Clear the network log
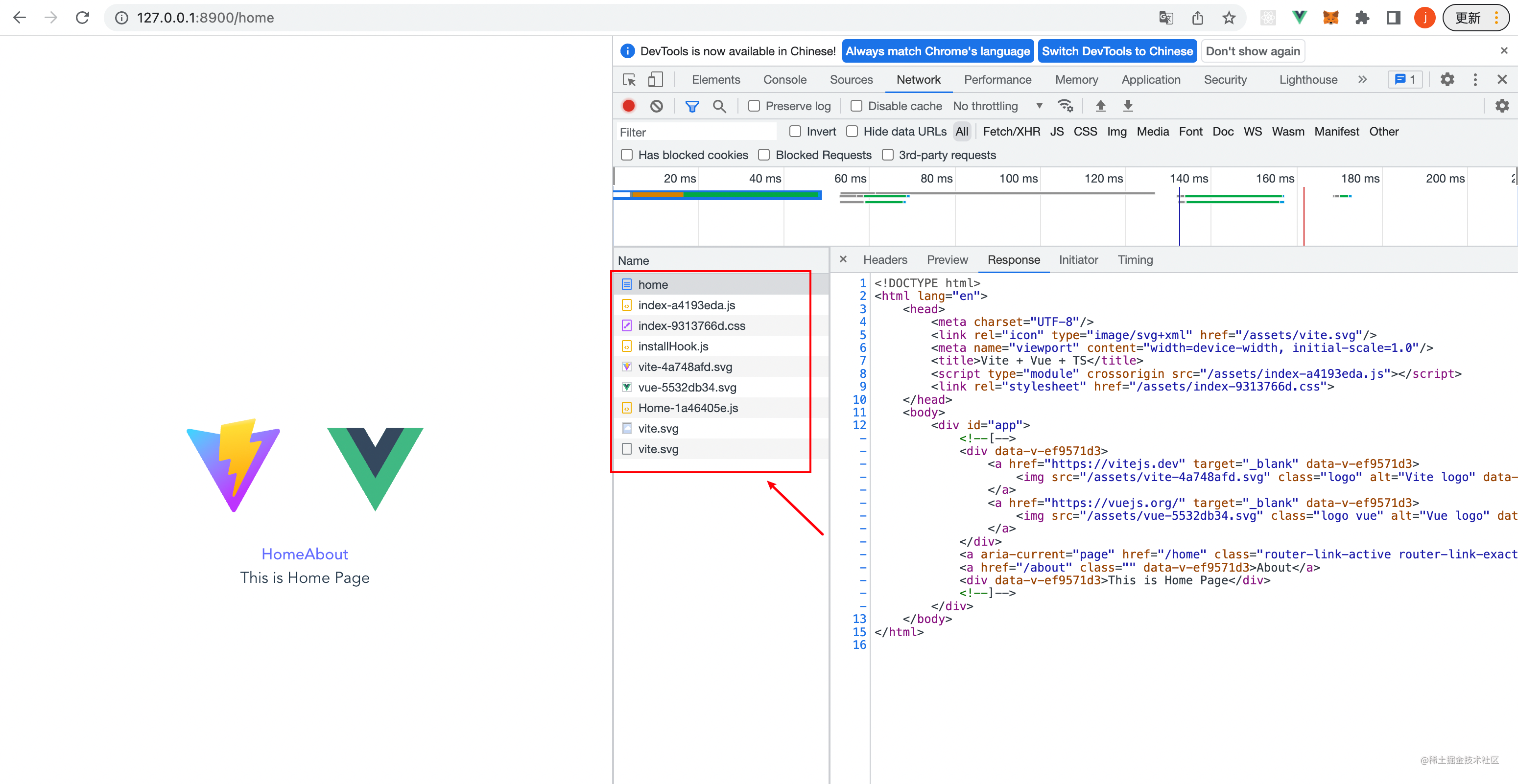Screen dimensions: 1518x784 (656, 106)
